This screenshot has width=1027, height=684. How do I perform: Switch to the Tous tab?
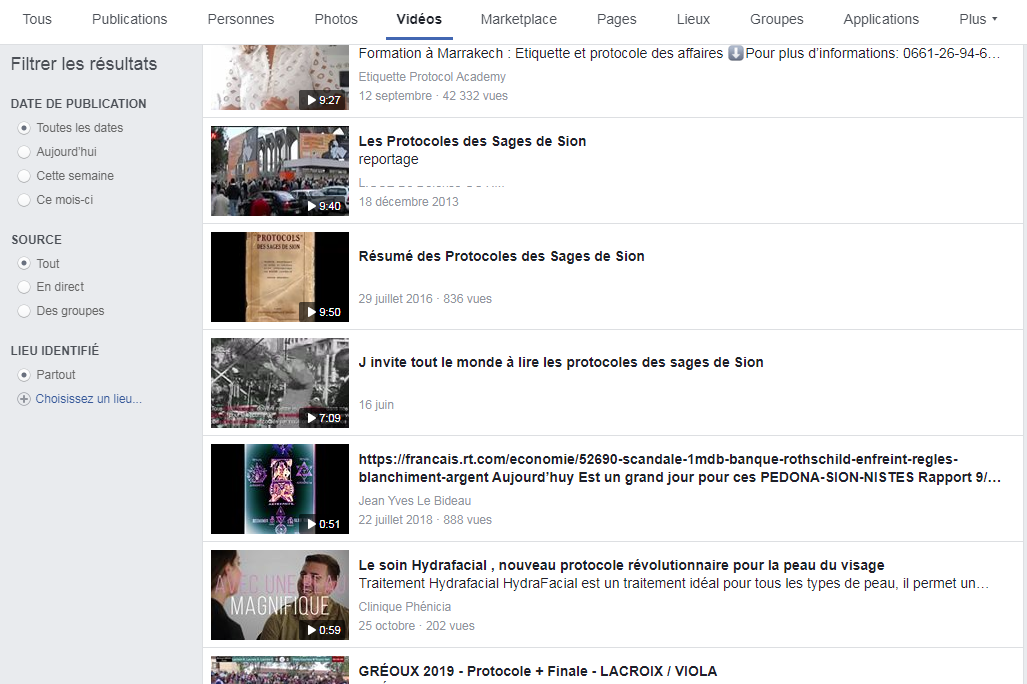37,20
